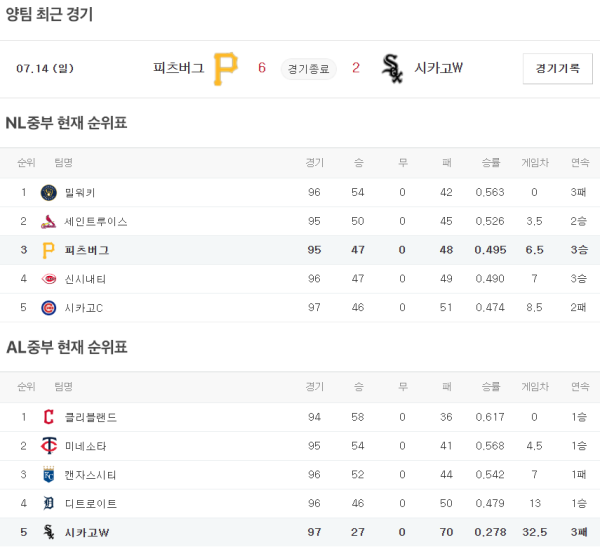This screenshot has width=600, height=552.
Task: Open the 밀워키 team link
Action: (80, 192)
